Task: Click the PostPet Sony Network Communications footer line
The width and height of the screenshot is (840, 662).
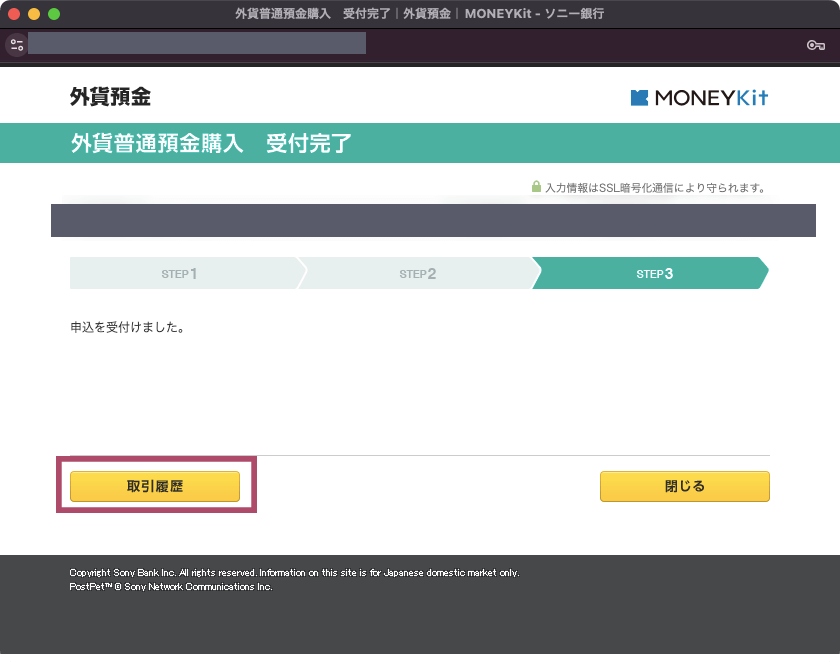Action: click(171, 586)
